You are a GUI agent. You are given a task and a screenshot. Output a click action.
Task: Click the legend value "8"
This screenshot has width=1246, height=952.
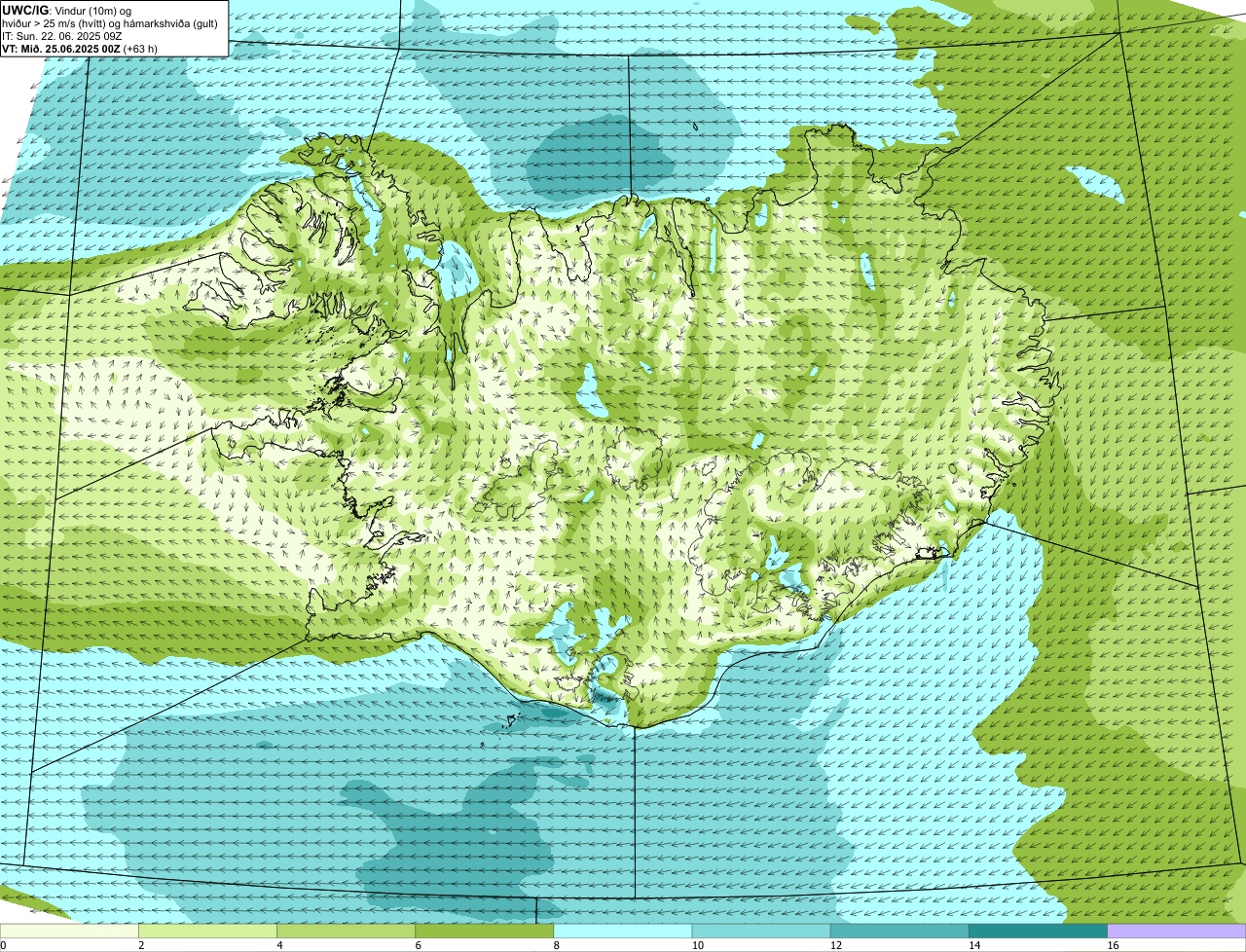(x=557, y=945)
